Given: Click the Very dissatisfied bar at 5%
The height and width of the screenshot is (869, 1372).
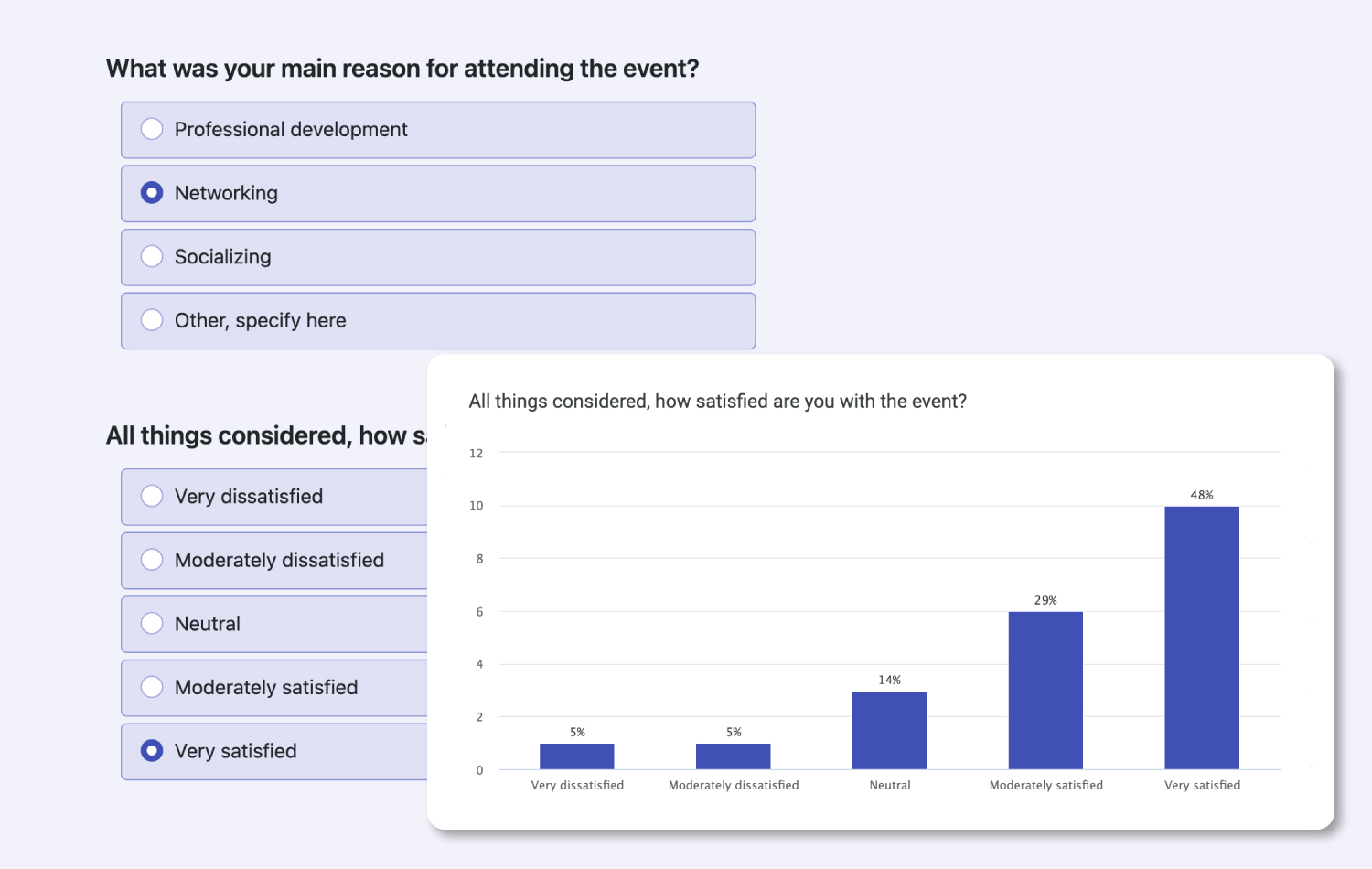Looking at the screenshot, I should [x=577, y=756].
